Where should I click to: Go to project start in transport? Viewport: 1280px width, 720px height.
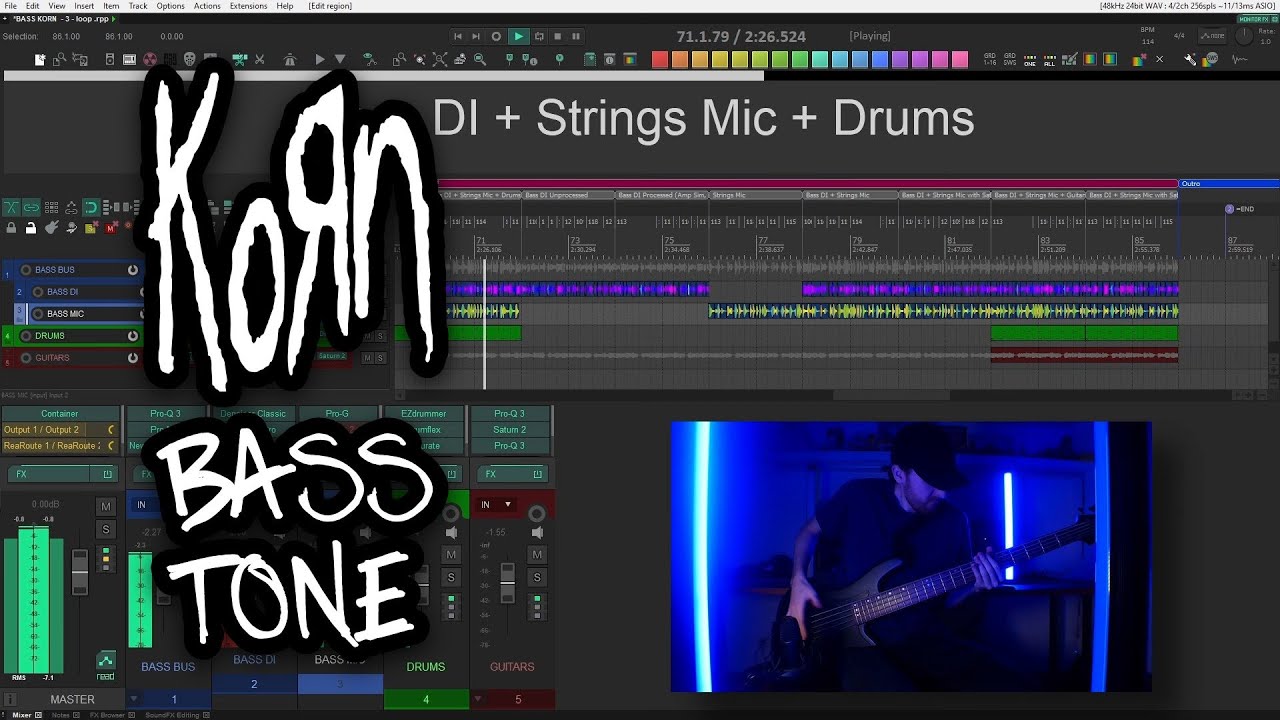coord(458,37)
